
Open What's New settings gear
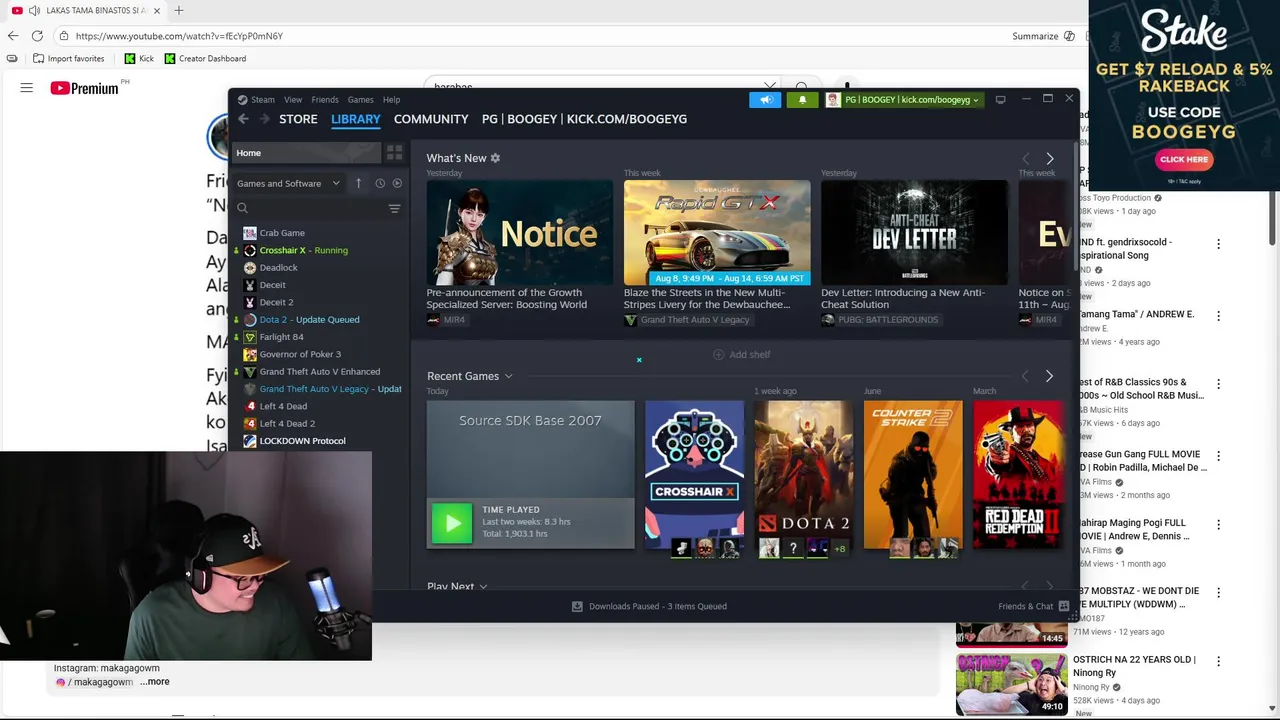(495, 158)
